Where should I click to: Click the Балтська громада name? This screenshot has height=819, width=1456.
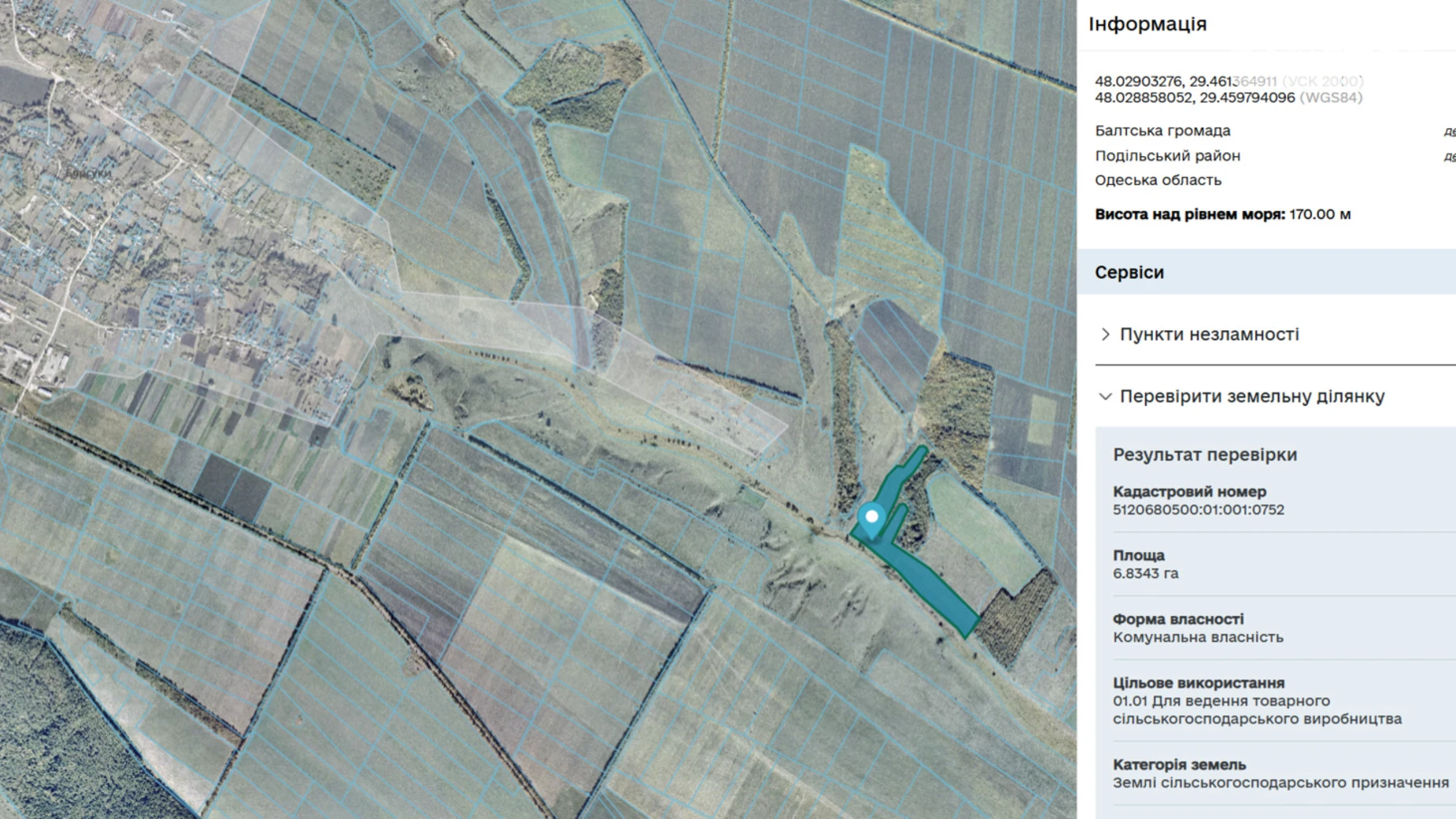coord(1162,131)
